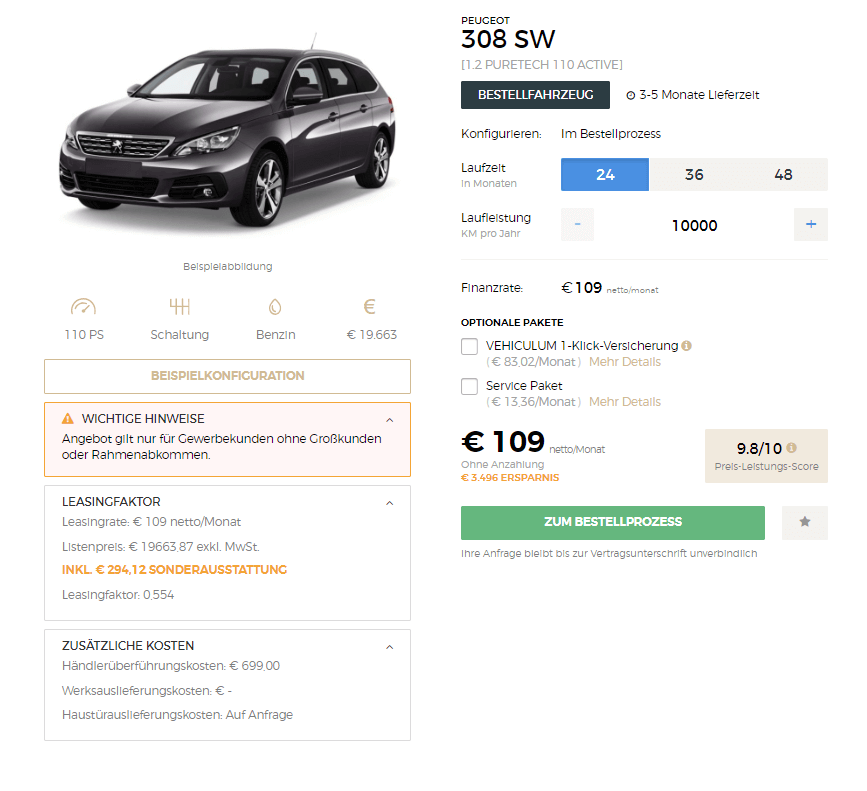Screen dimensions: 867x791
Task: Open info icon beside VEHICULUM 1-Klick-Versicherung
Action: pyautogui.click(x=687, y=345)
